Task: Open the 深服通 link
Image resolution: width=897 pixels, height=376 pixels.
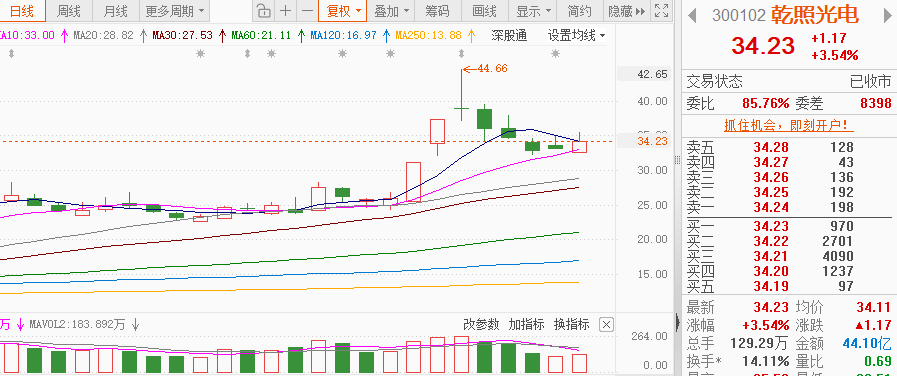Action: click(509, 35)
